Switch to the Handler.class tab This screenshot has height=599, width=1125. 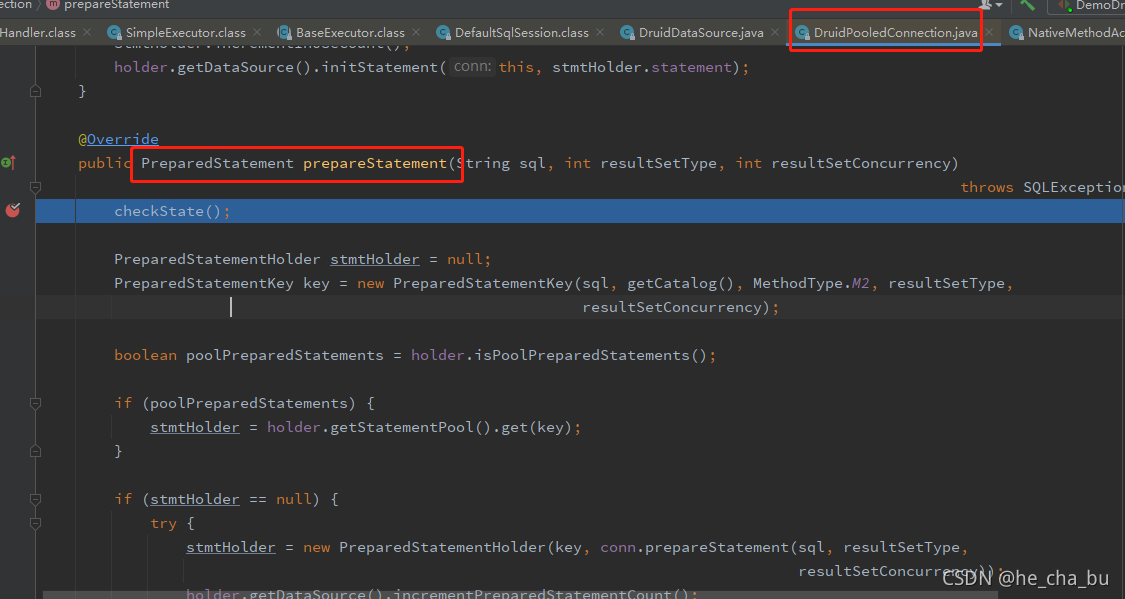point(37,32)
